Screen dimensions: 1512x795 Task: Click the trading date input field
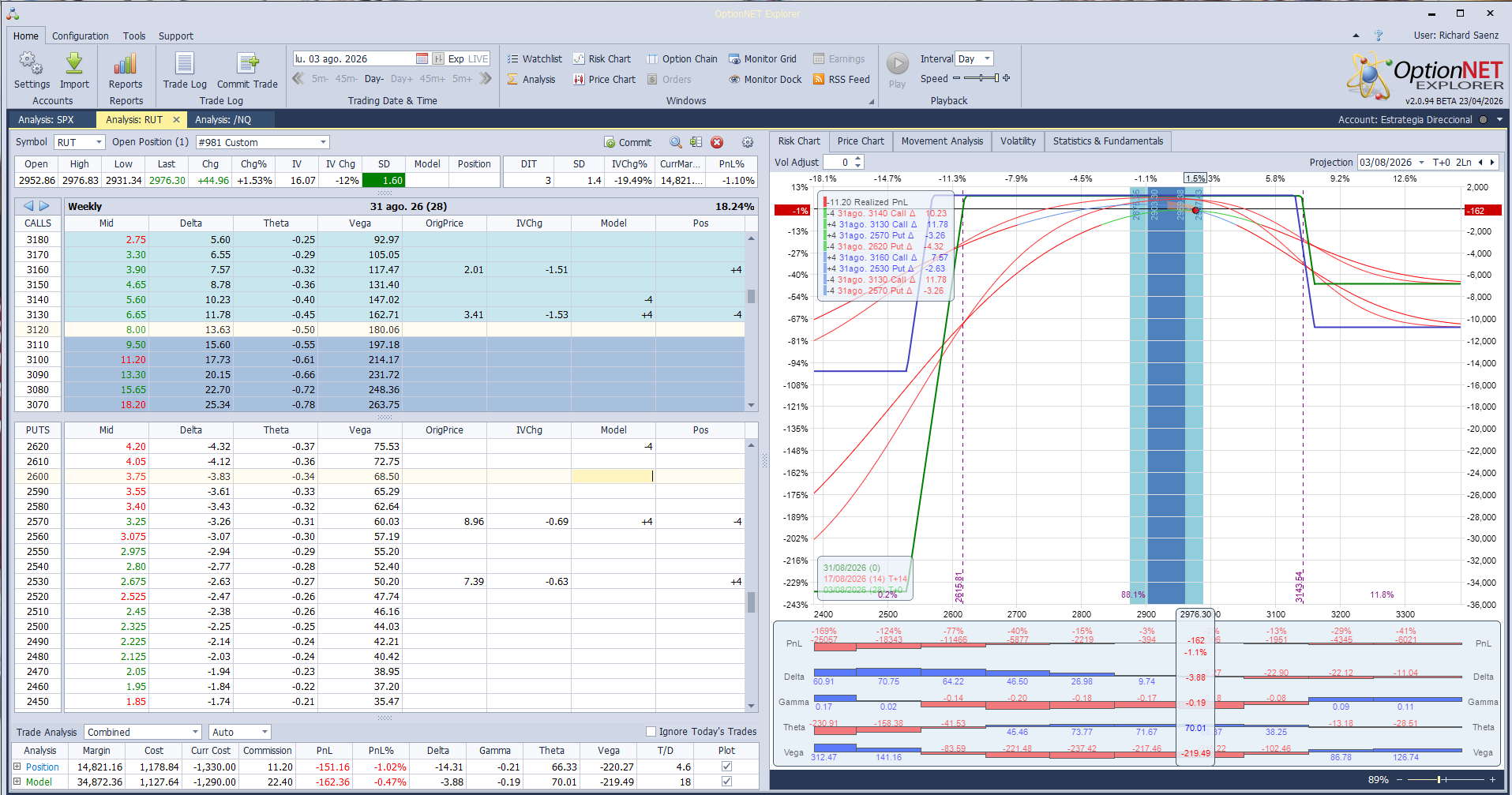(x=354, y=58)
